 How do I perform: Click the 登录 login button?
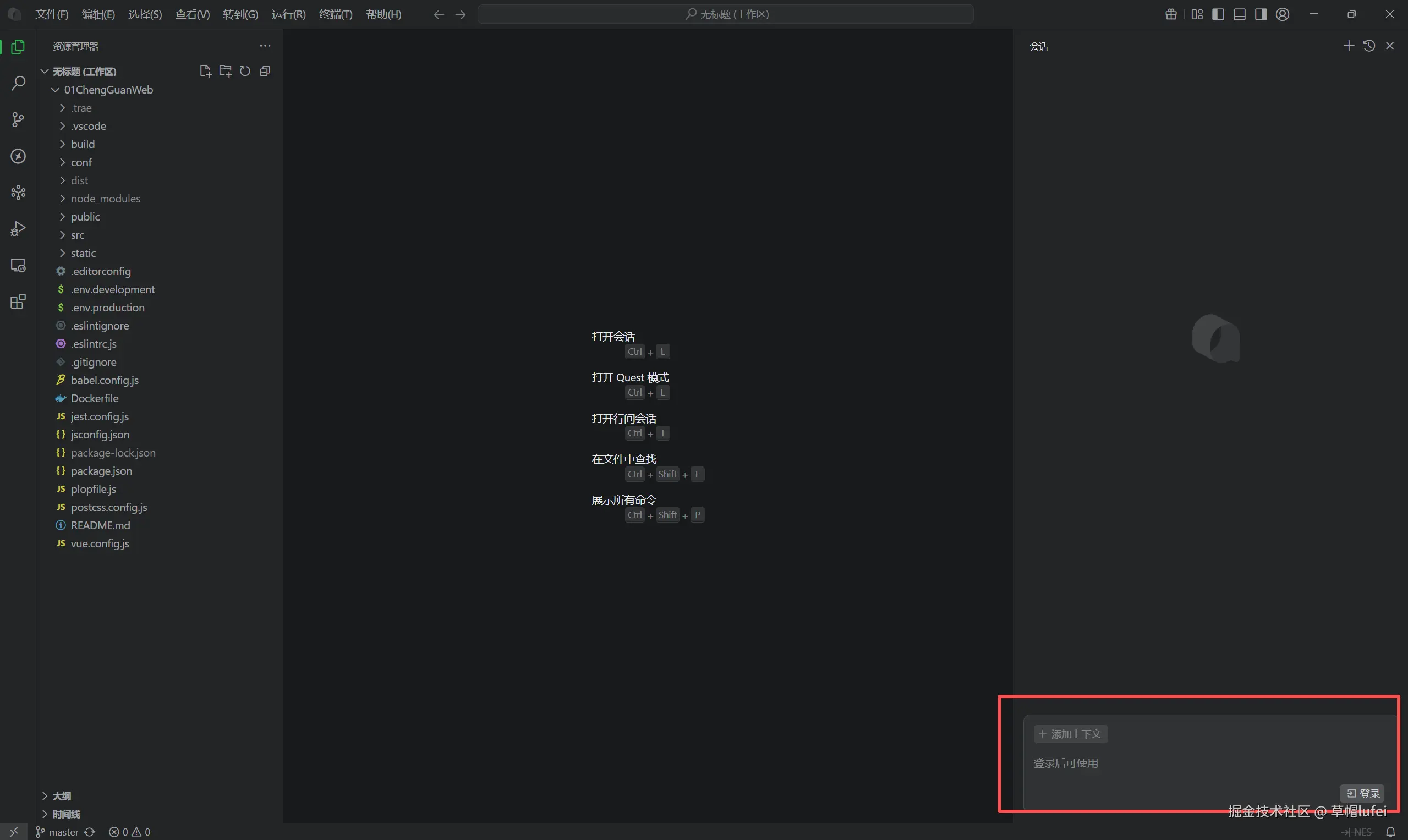(x=1362, y=793)
